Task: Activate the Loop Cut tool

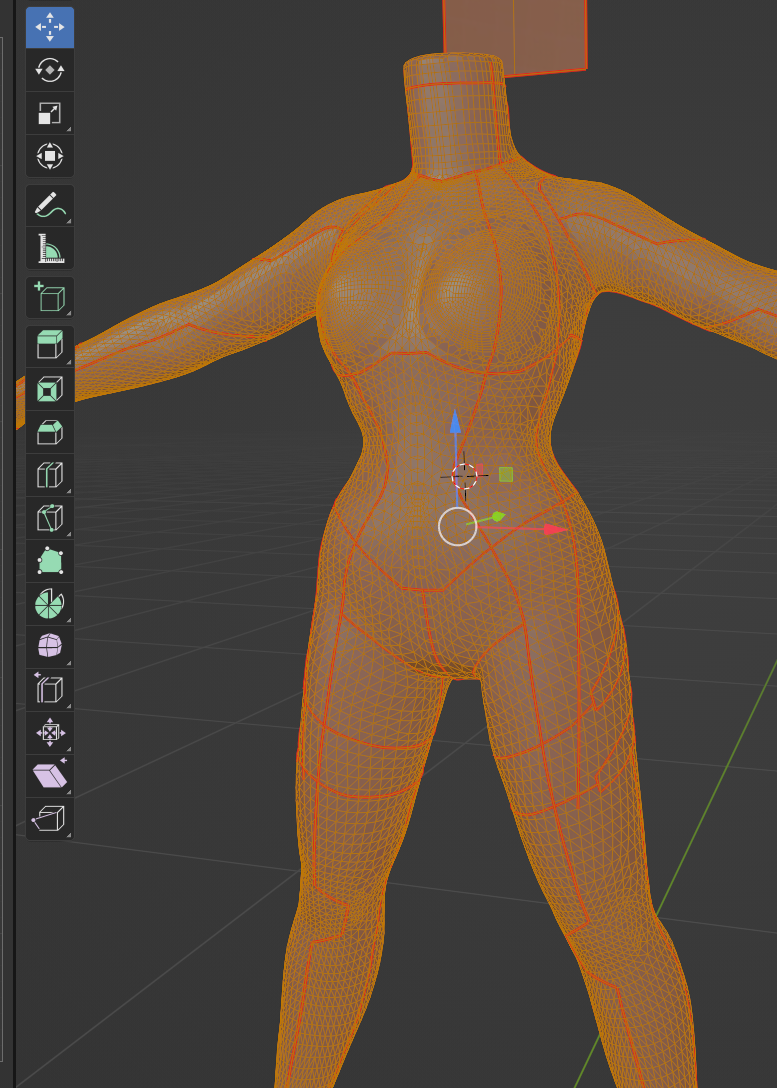Action: [50, 475]
